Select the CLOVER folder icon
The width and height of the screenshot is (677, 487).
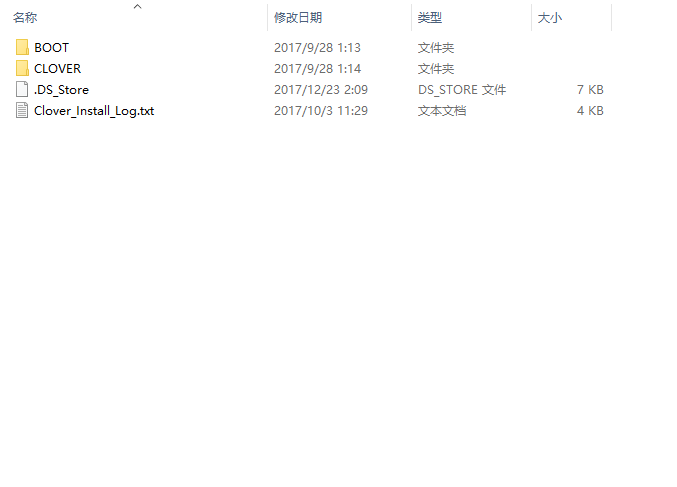click(22, 68)
